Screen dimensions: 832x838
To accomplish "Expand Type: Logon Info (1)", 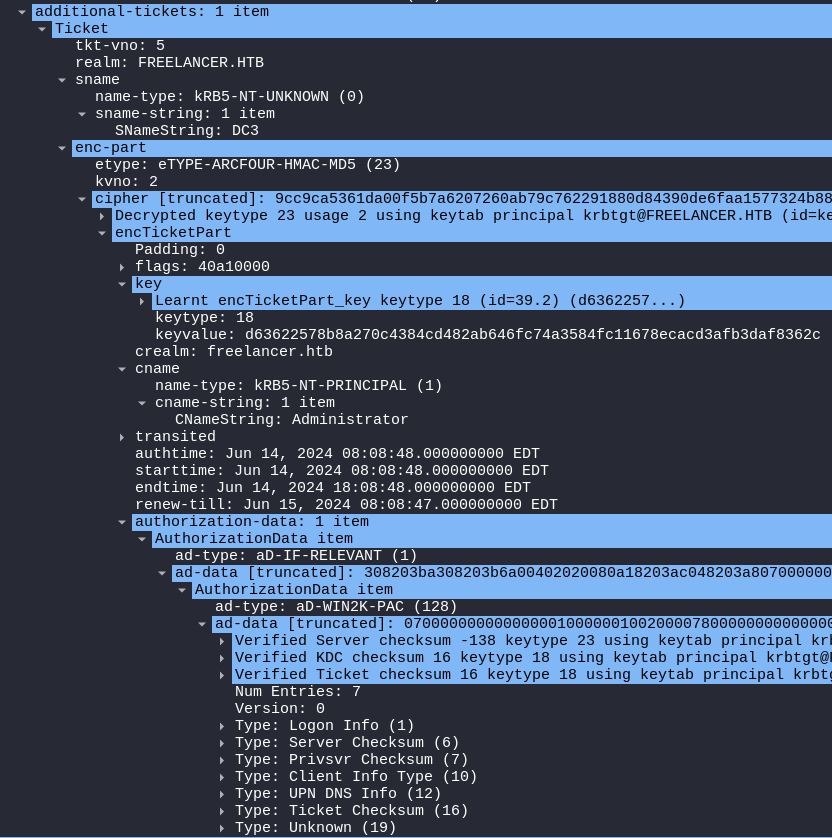I will (222, 726).
